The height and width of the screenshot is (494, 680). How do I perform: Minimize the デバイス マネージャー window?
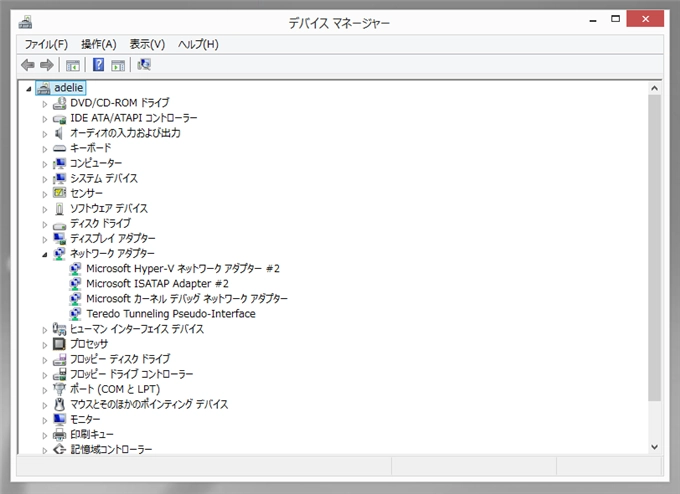click(x=593, y=20)
